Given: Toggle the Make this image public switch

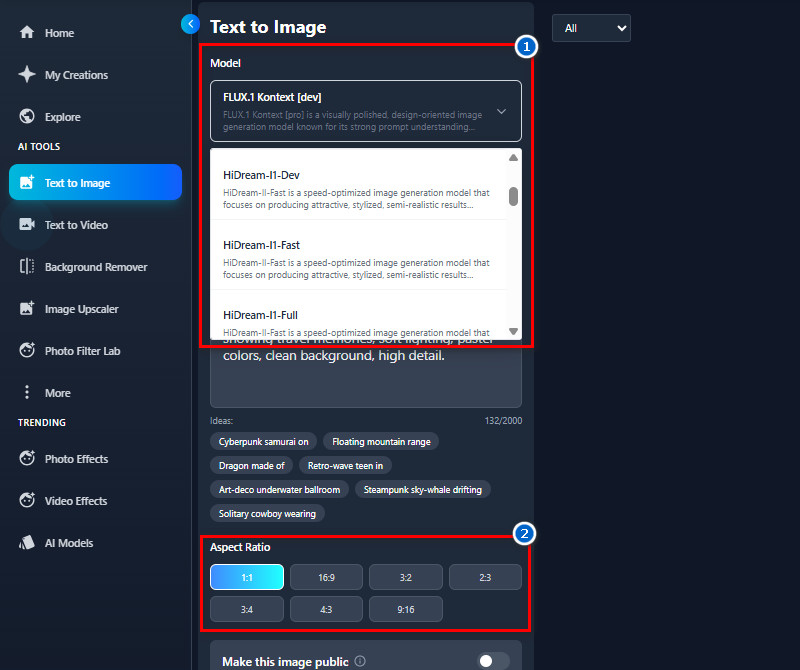Looking at the screenshot, I should (x=493, y=661).
